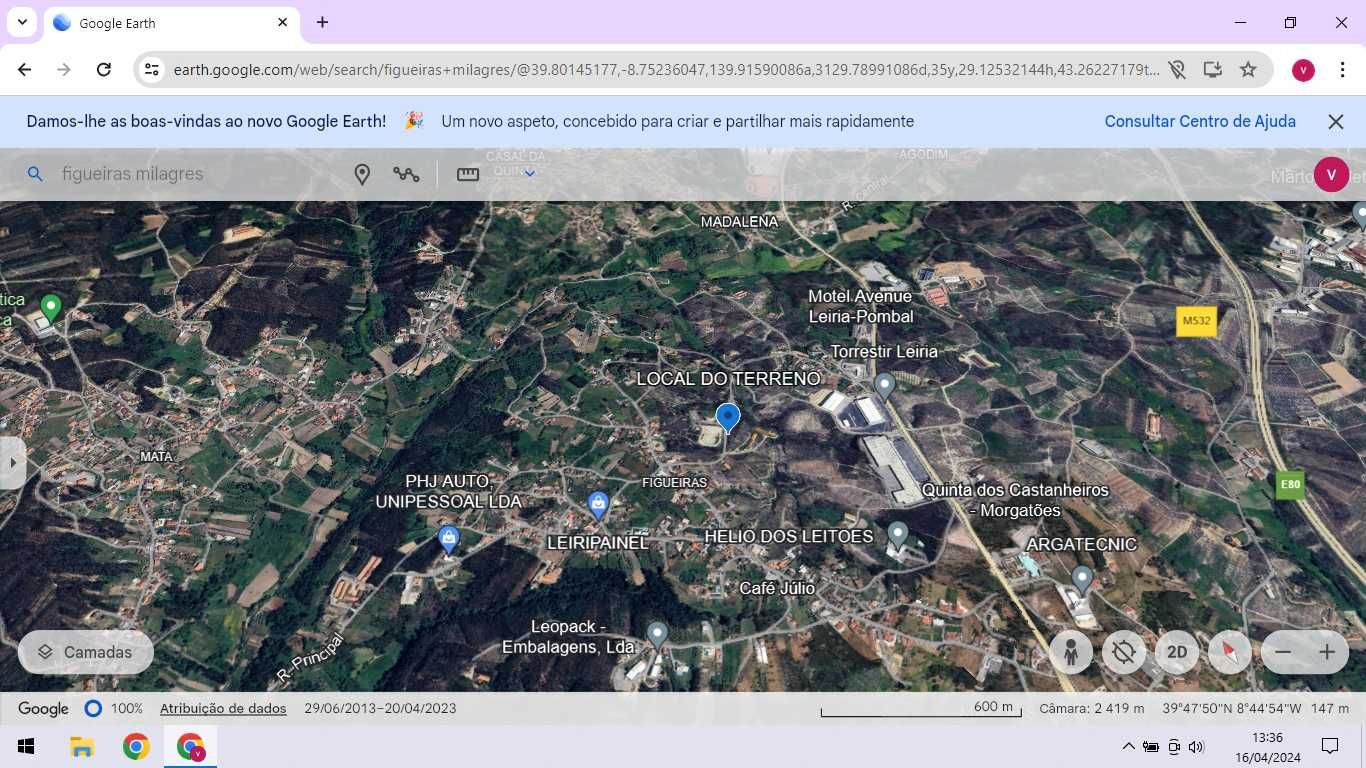1366x768 pixels.
Task: Click the Leopack Embalagens pin
Action: [657, 634]
